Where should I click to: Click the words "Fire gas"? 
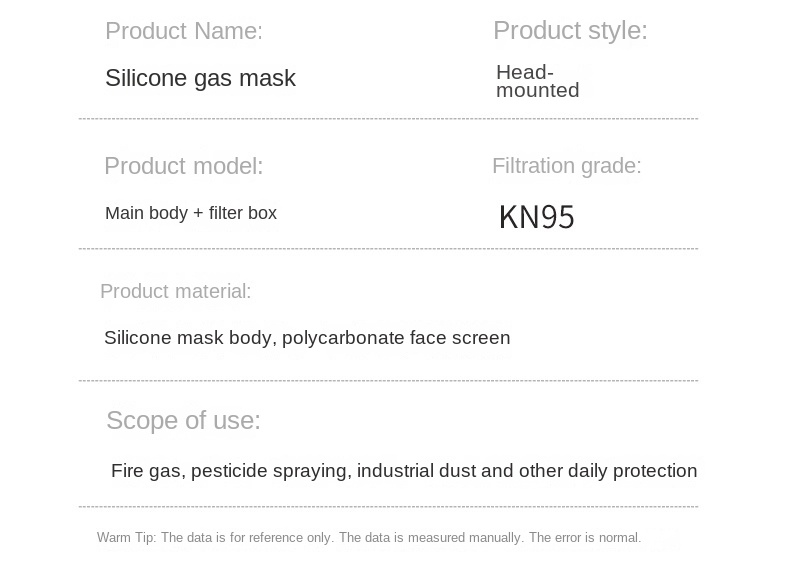(x=146, y=471)
